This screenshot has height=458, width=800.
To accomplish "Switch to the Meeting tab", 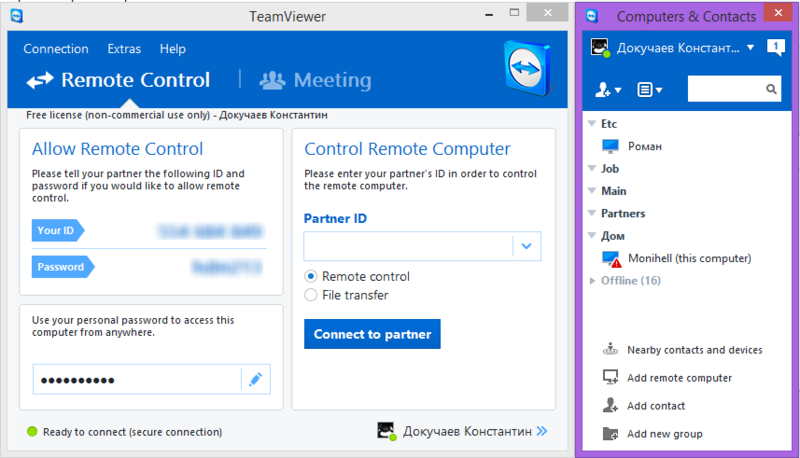I will (x=315, y=80).
